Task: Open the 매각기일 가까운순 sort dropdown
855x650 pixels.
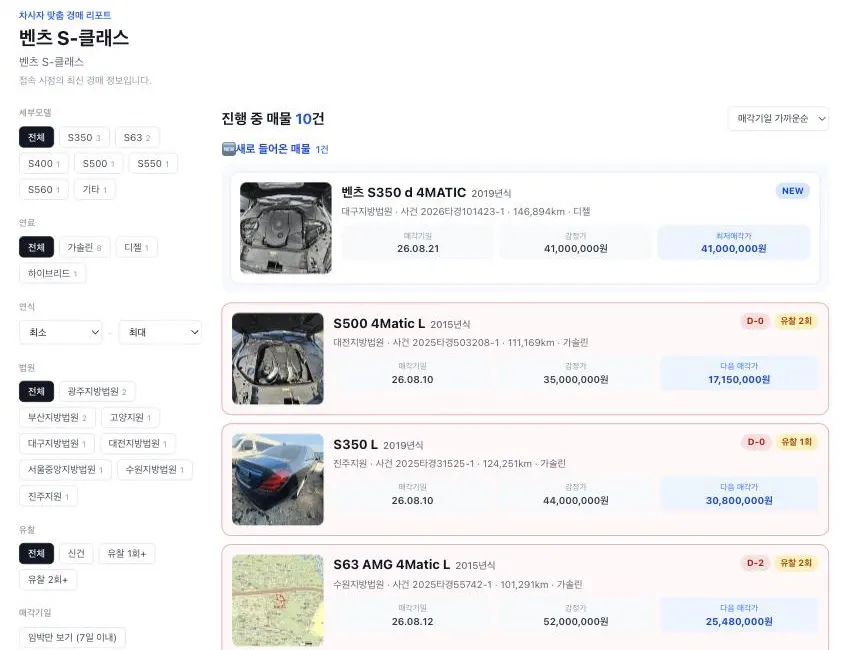Action: coord(779,119)
